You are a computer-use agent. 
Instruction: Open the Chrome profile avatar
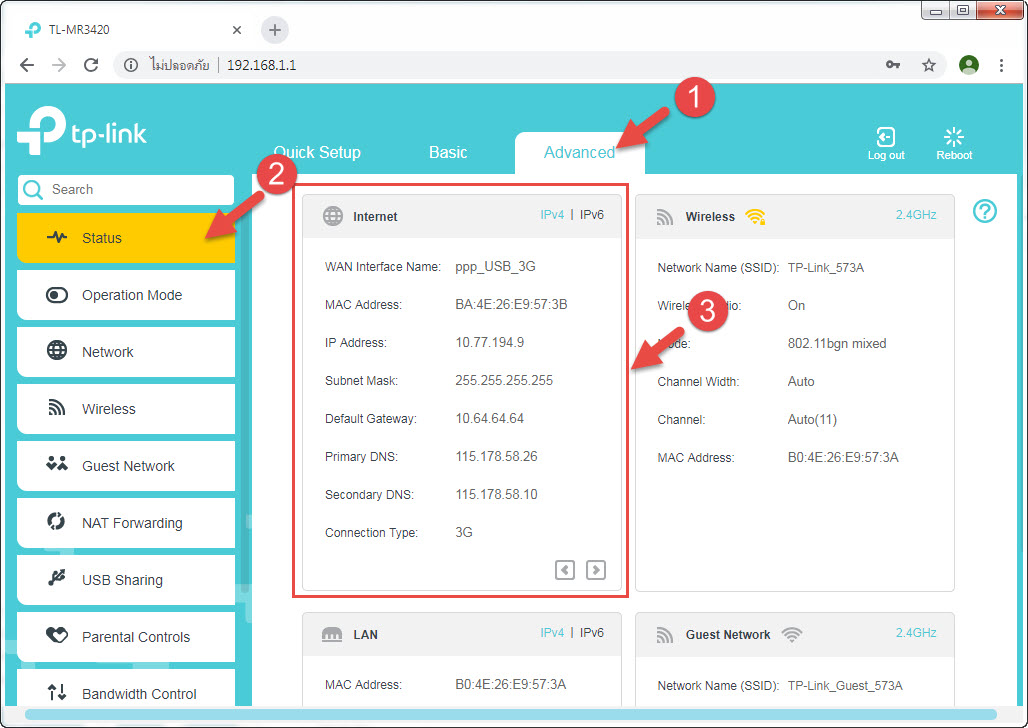968,65
